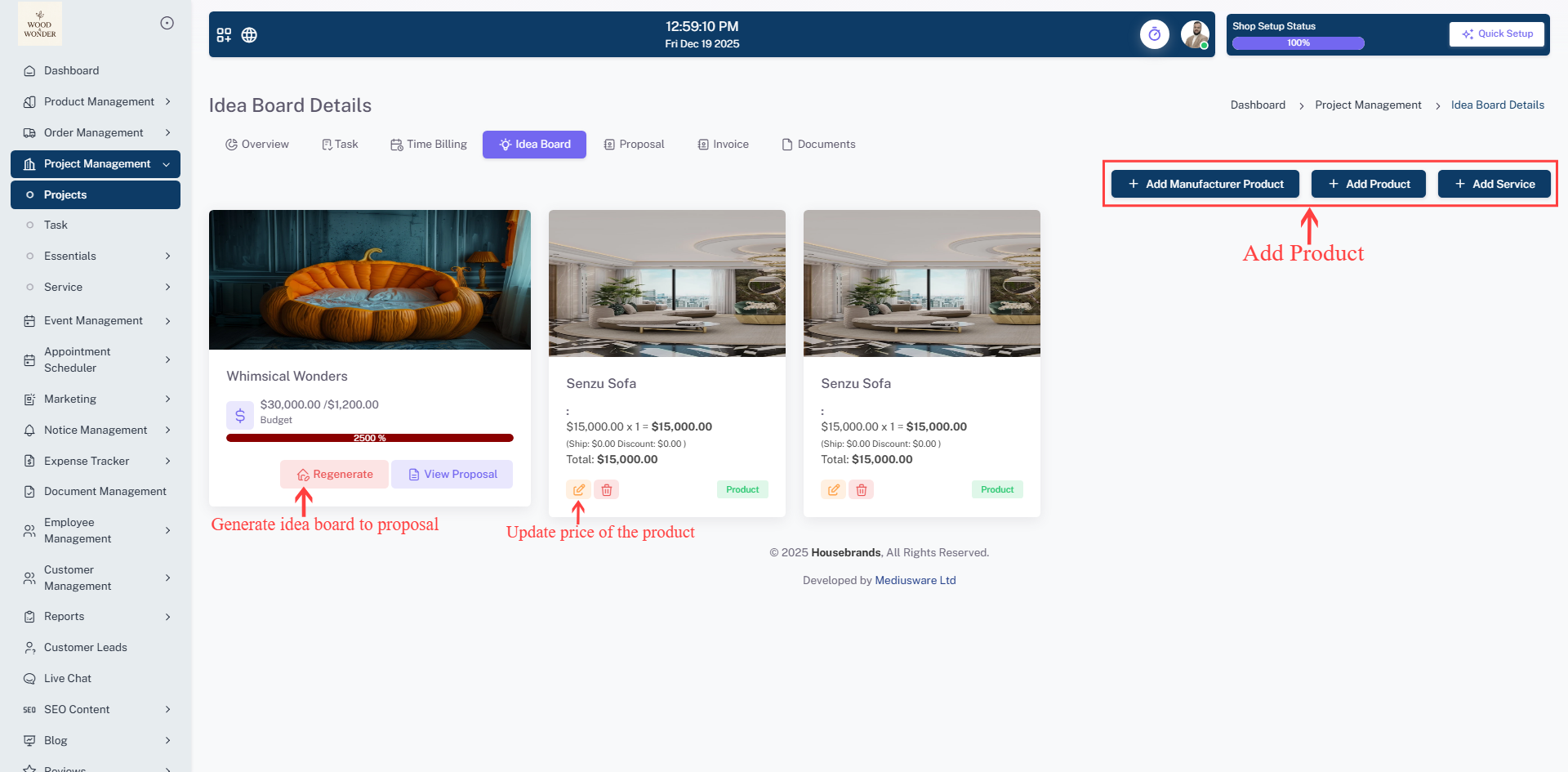Click the Whimsical Wonders pumpkin bed image
The width and height of the screenshot is (1568, 772).
pyautogui.click(x=369, y=279)
